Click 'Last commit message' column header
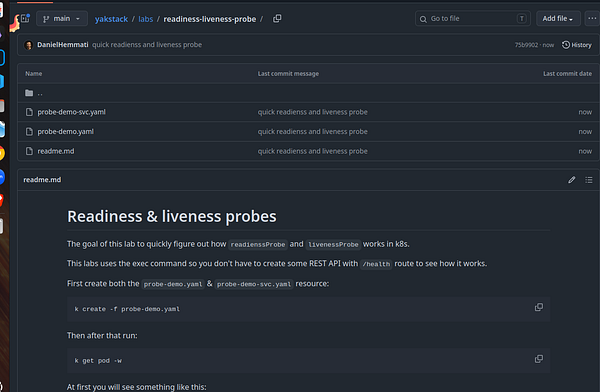Image resolution: width=600 pixels, height=392 pixels. click(288, 74)
